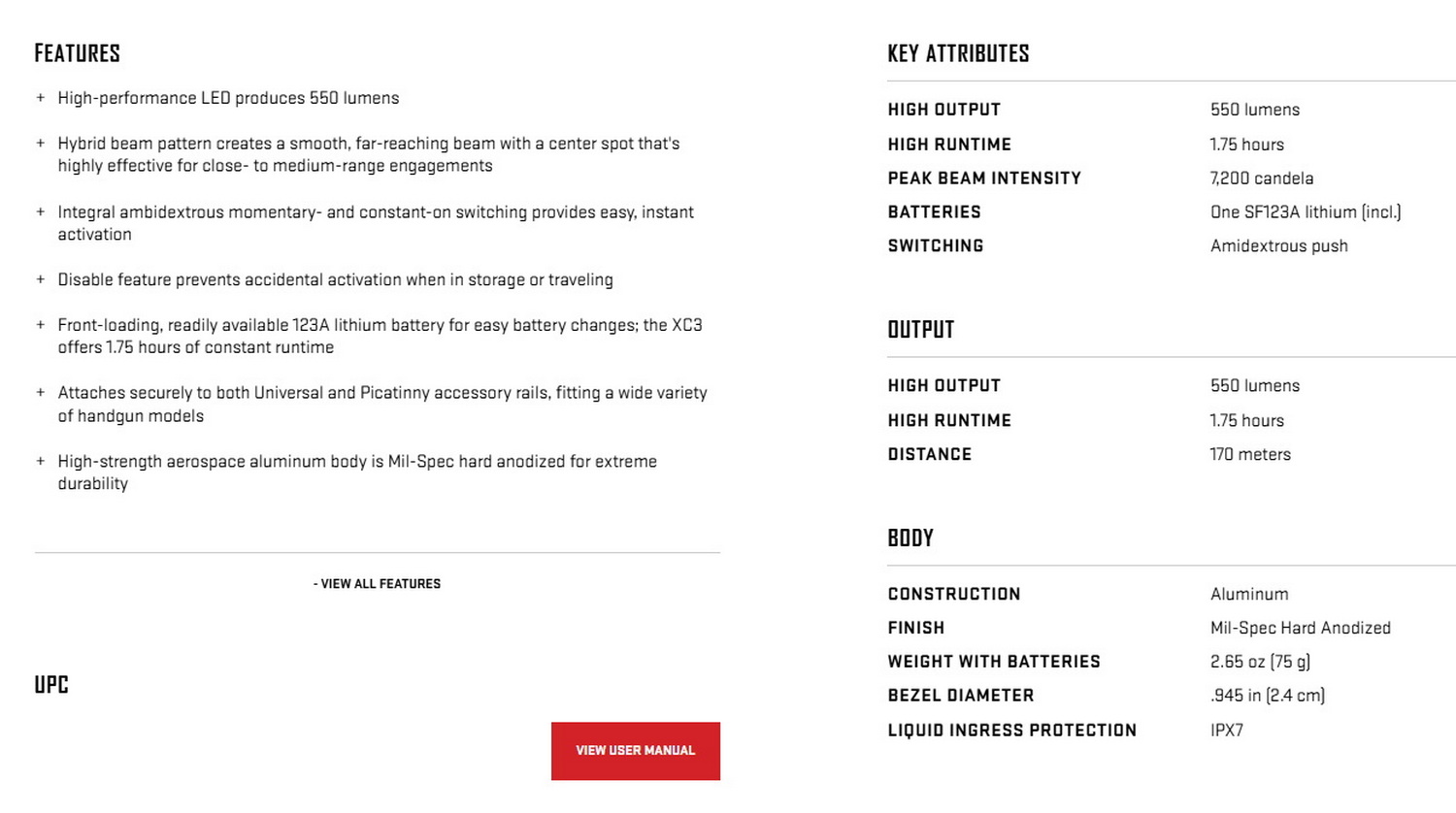Screen dimensions: 1456x813
Task: Click the Key Attributes section heading
Action: click(958, 54)
